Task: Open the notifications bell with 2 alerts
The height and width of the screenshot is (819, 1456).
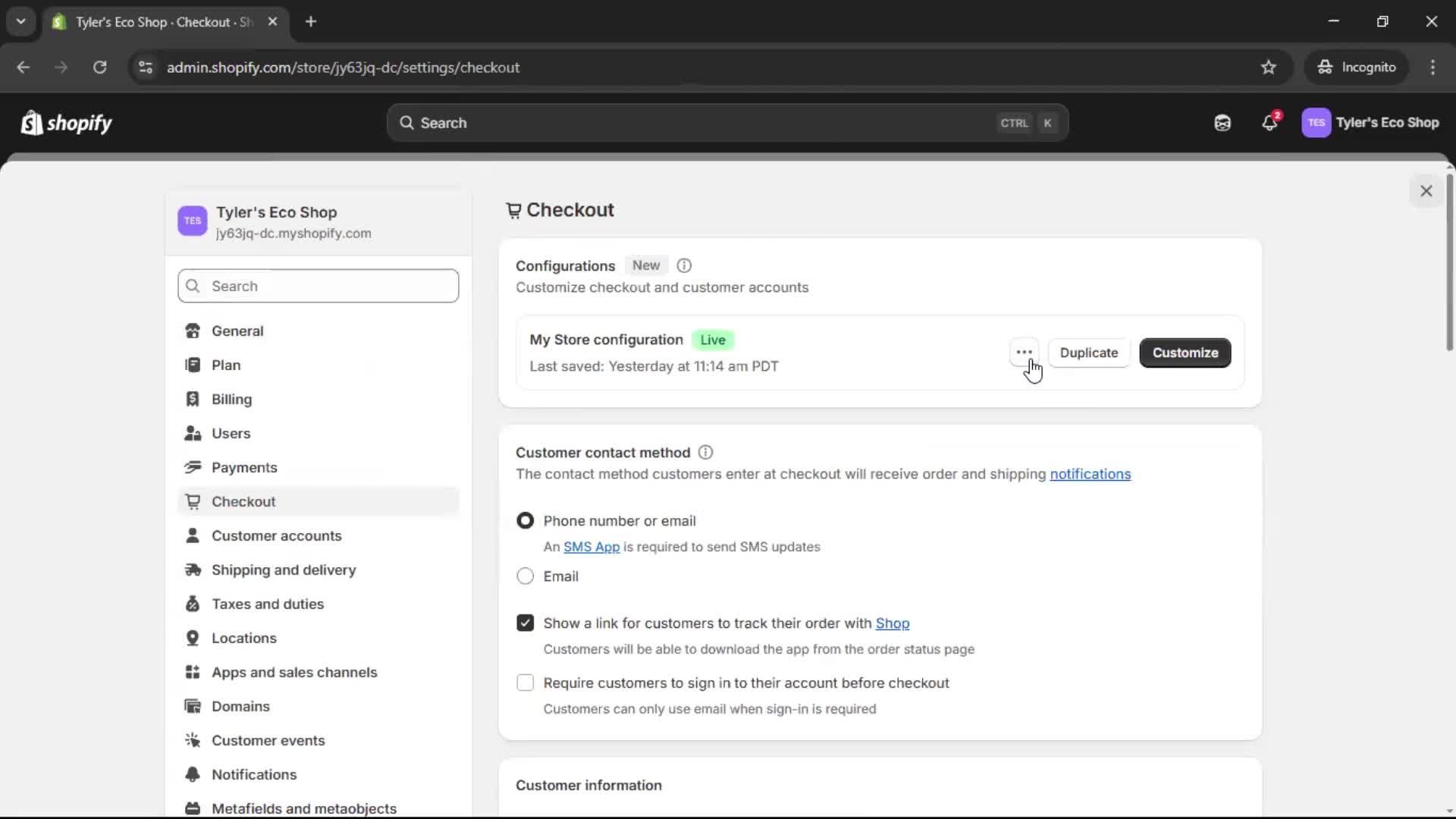Action: [1270, 123]
